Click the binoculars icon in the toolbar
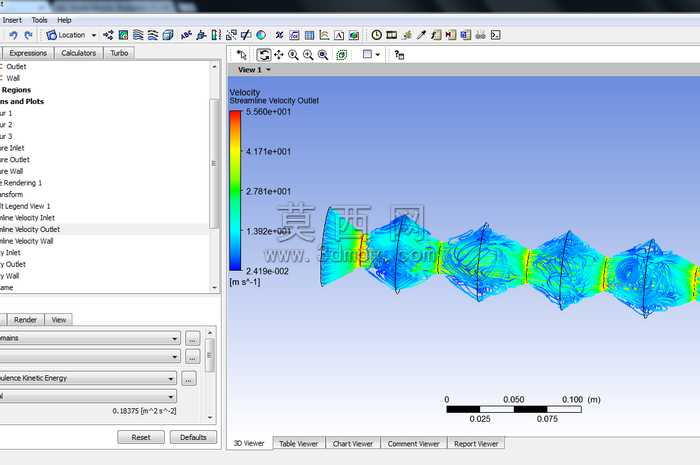 point(480,35)
